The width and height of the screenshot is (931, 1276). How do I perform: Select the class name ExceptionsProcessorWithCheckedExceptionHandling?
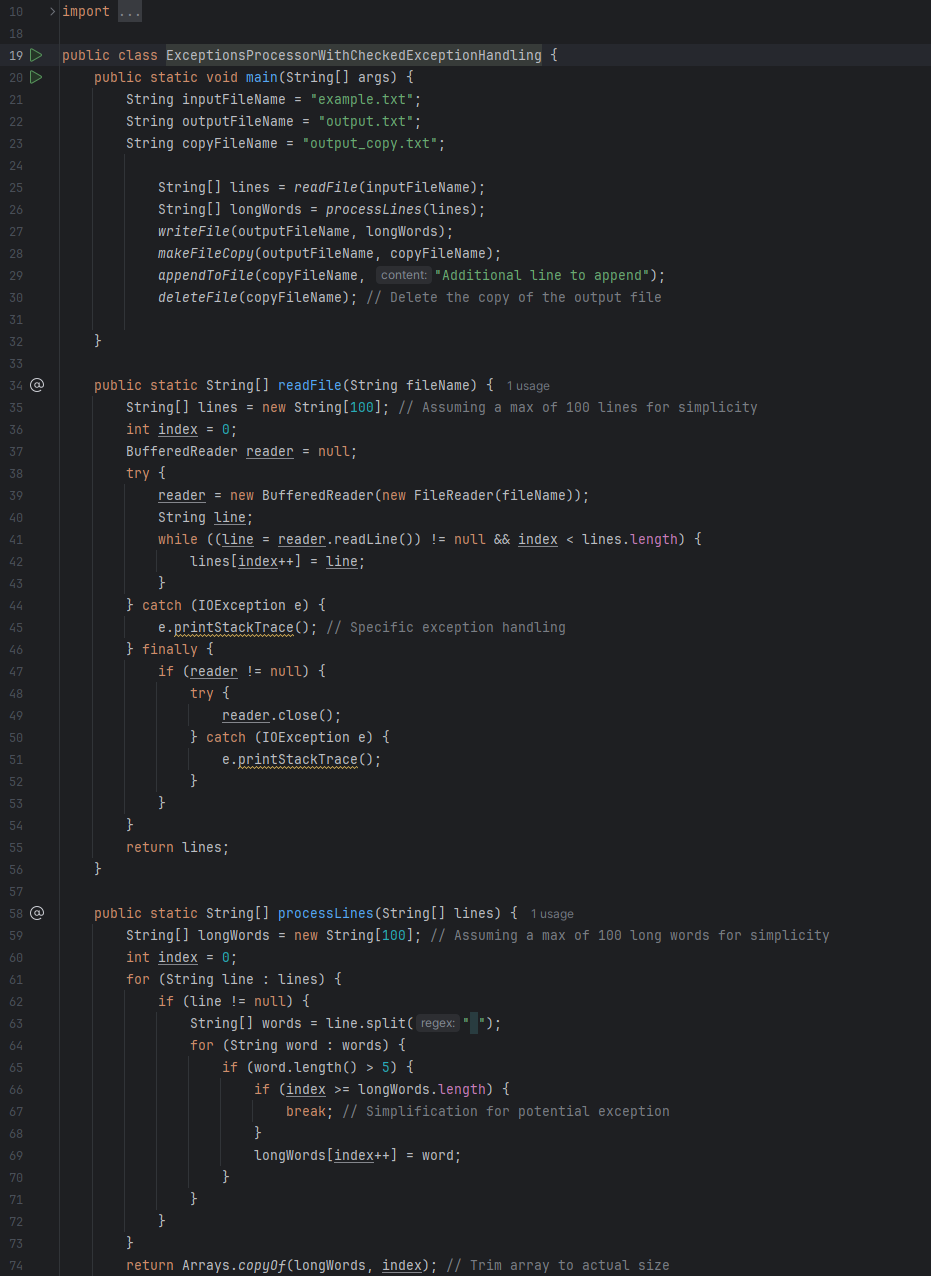[x=353, y=55]
